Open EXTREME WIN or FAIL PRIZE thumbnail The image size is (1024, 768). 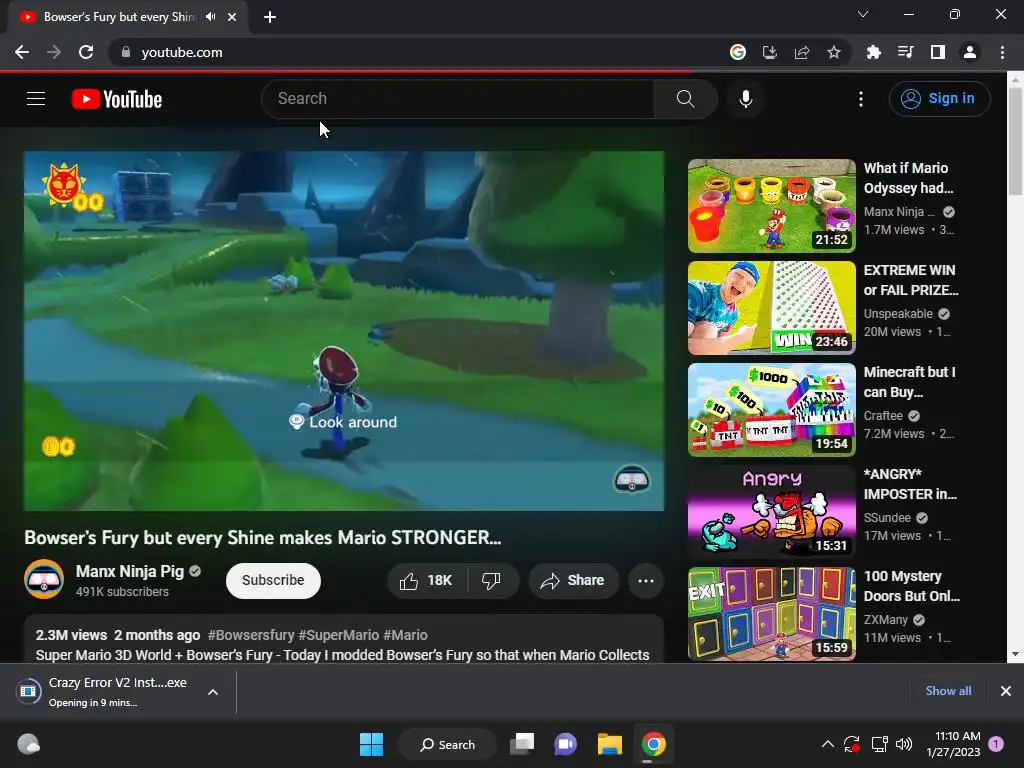coord(771,308)
